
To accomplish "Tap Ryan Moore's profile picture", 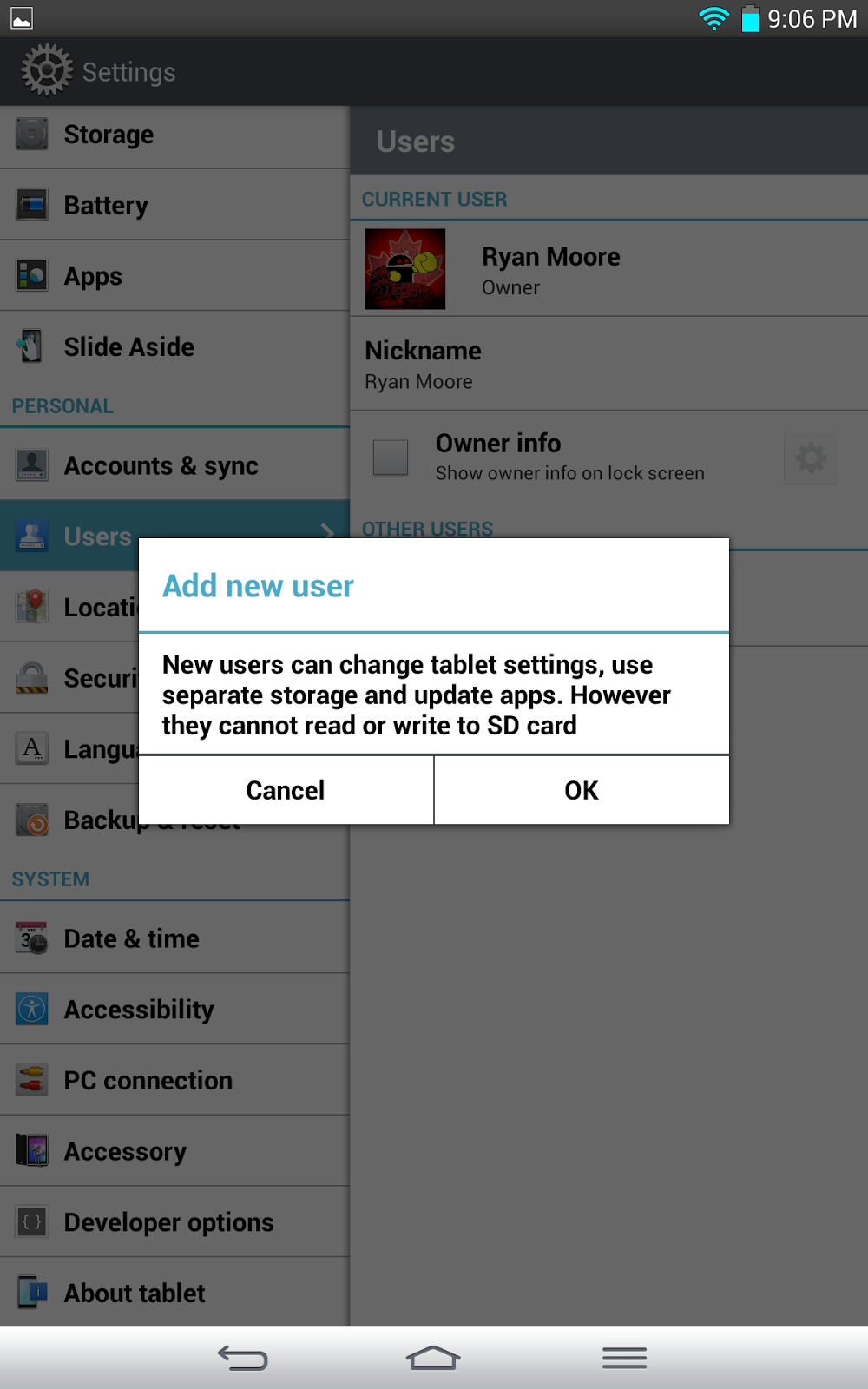I will (x=404, y=269).
